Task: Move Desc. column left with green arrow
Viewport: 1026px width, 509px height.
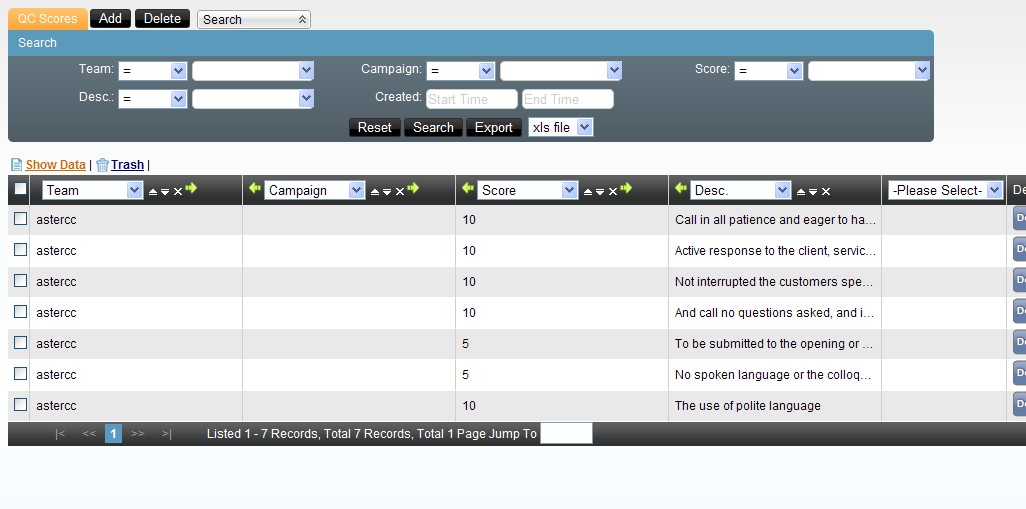Action: tap(681, 189)
